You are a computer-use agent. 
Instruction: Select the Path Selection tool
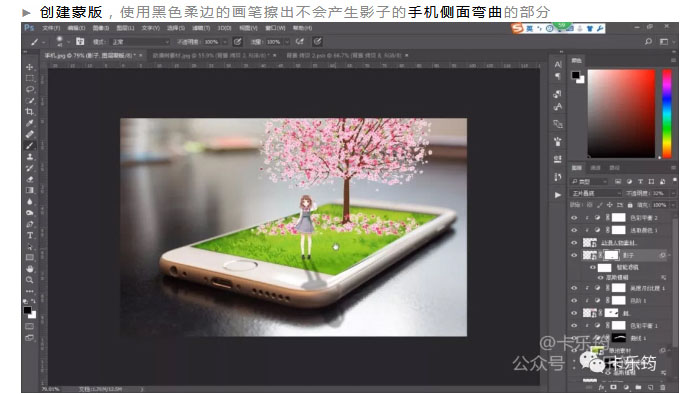(29, 247)
